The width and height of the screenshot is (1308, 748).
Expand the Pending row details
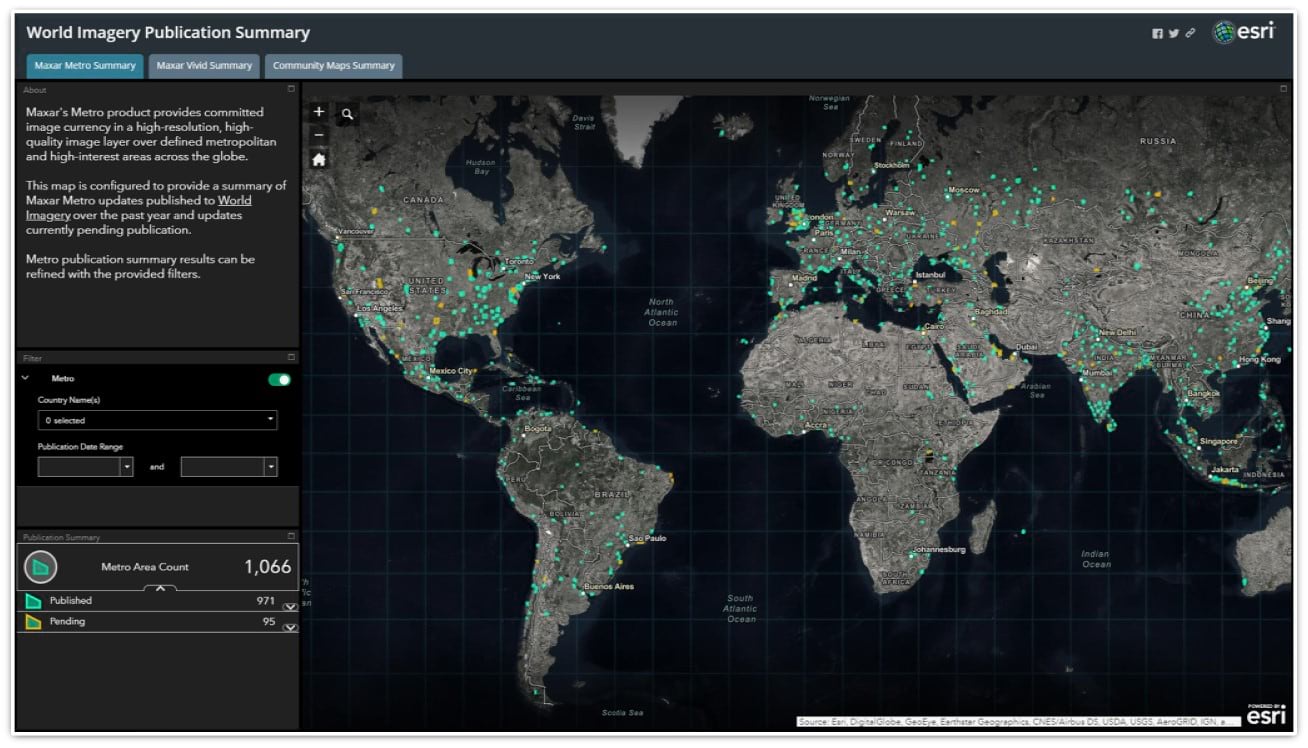(290, 628)
